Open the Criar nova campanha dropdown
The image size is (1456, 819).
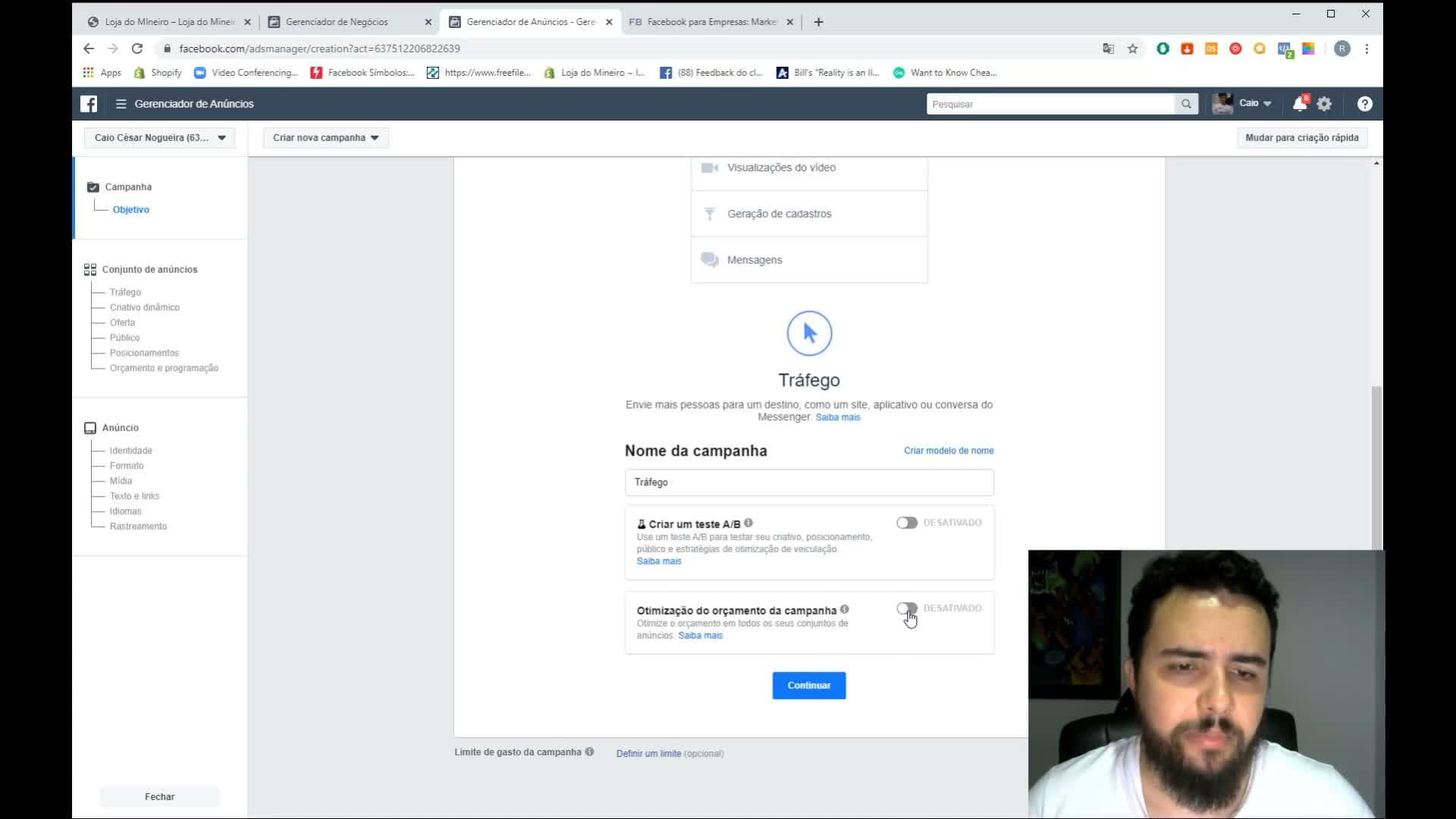(x=326, y=138)
